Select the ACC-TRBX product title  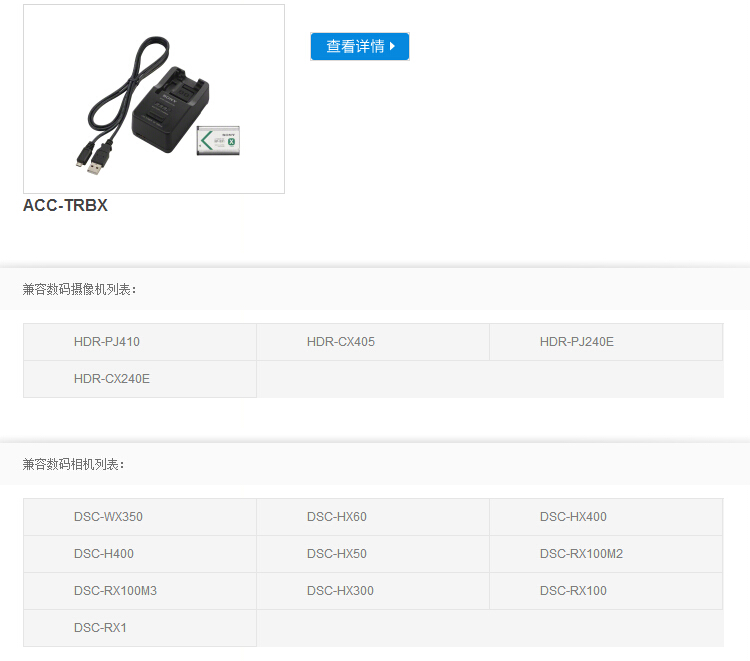click(66, 205)
